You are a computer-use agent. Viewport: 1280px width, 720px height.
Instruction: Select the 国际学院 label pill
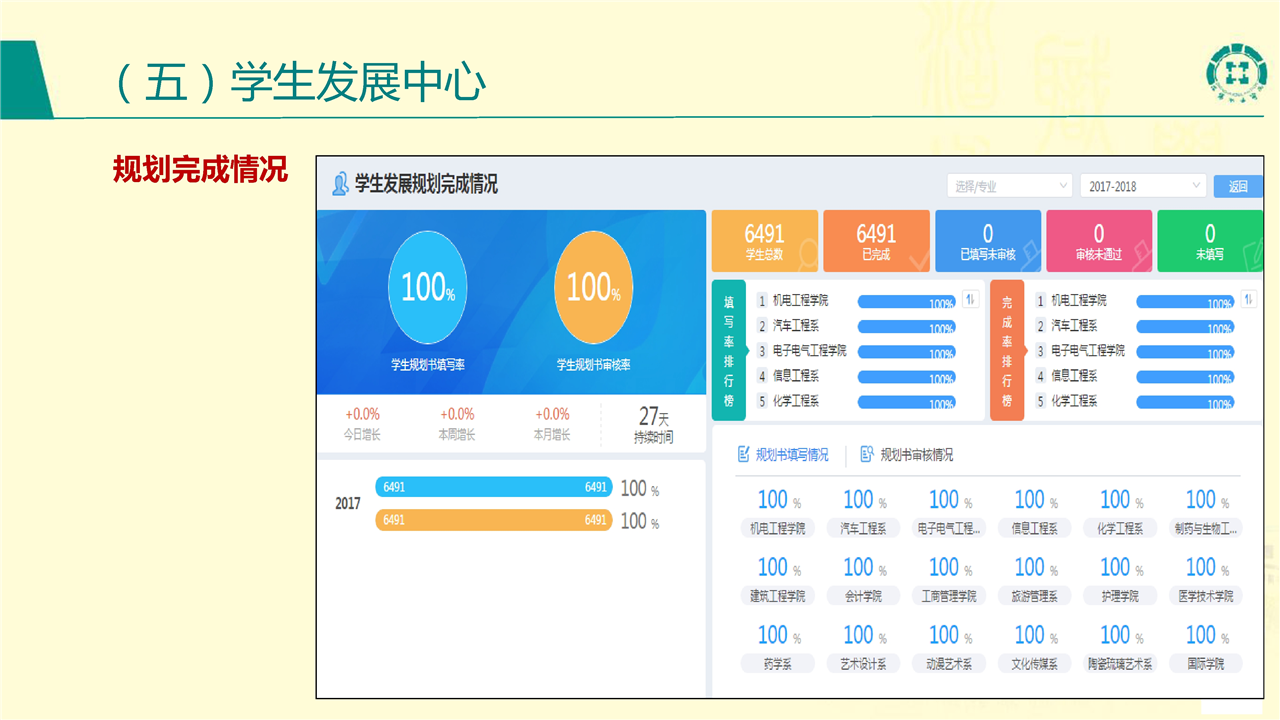click(1205, 664)
